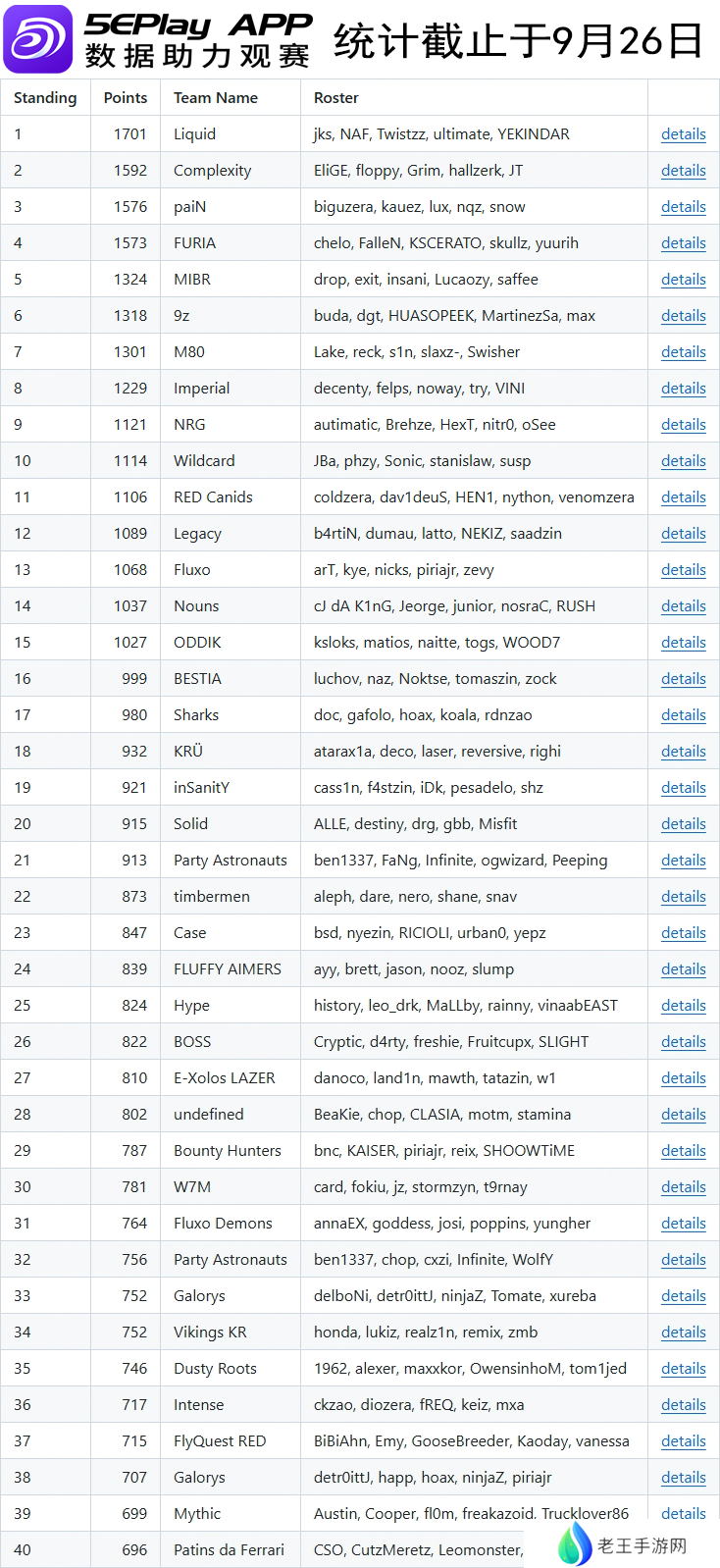The image size is (720, 1568).
Task: Open details link for M80
Action: [684, 352]
